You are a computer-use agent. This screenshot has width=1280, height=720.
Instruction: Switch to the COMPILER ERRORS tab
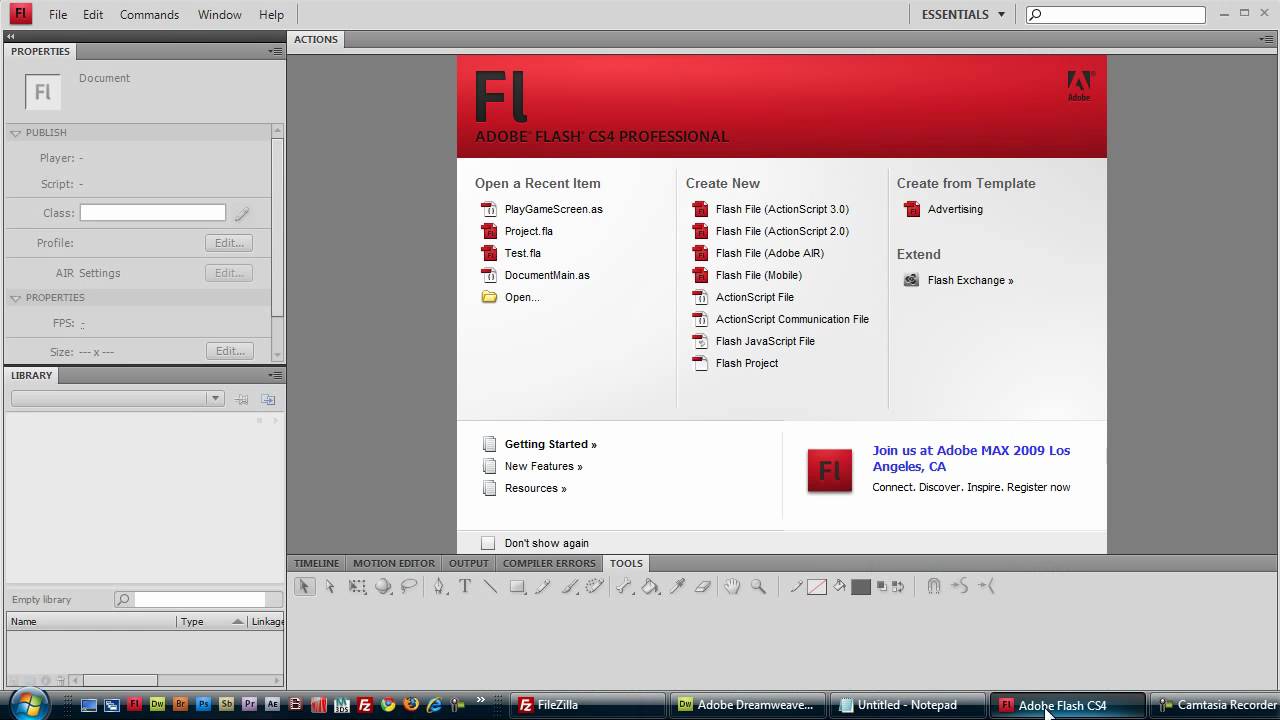click(549, 563)
